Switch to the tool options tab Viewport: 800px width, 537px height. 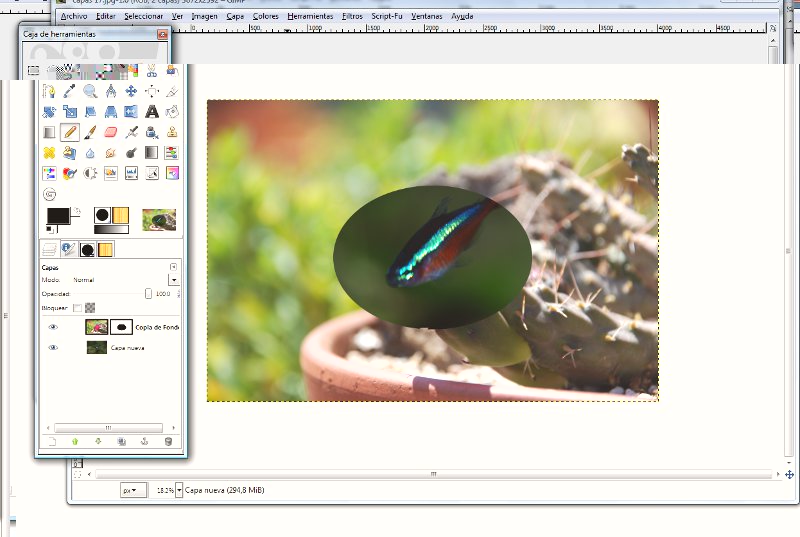pos(68,249)
